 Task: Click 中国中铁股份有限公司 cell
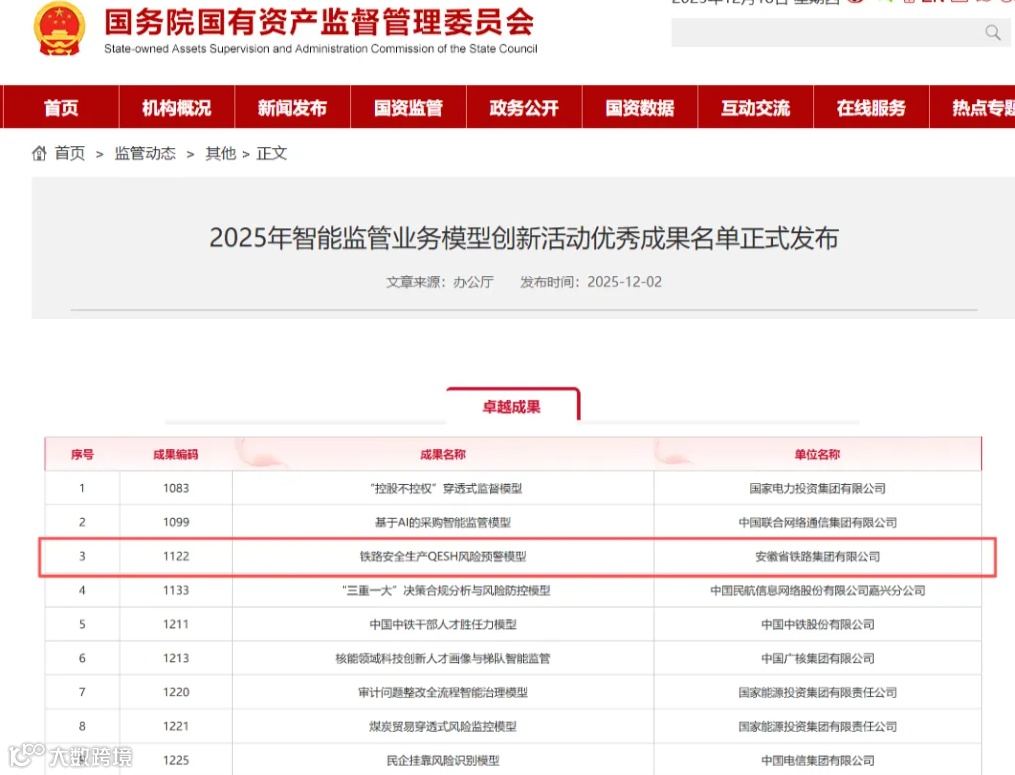[x=818, y=624]
